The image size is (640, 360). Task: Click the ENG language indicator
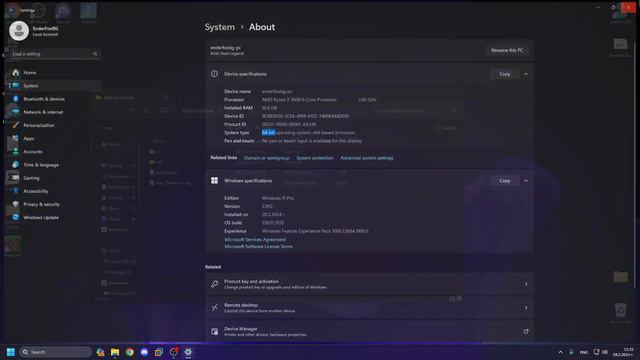(584, 352)
